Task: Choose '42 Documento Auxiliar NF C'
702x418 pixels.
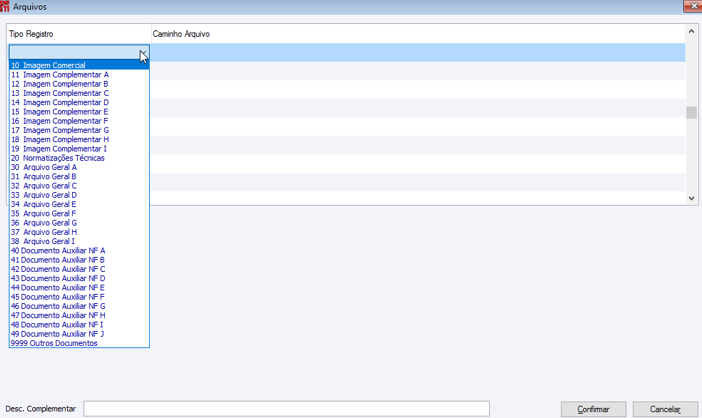Action: [79, 269]
